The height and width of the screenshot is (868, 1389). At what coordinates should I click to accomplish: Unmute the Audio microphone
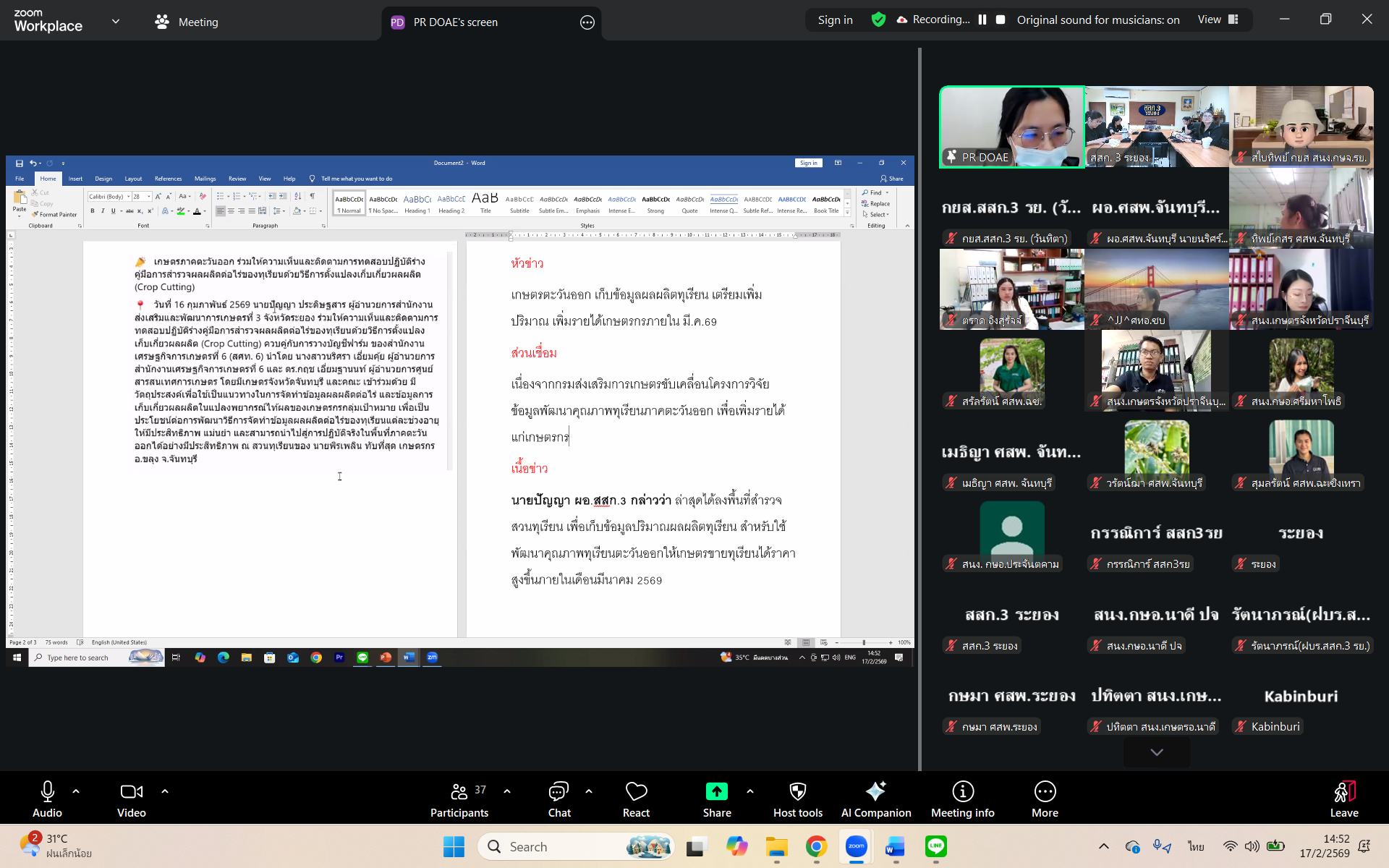click(x=48, y=799)
